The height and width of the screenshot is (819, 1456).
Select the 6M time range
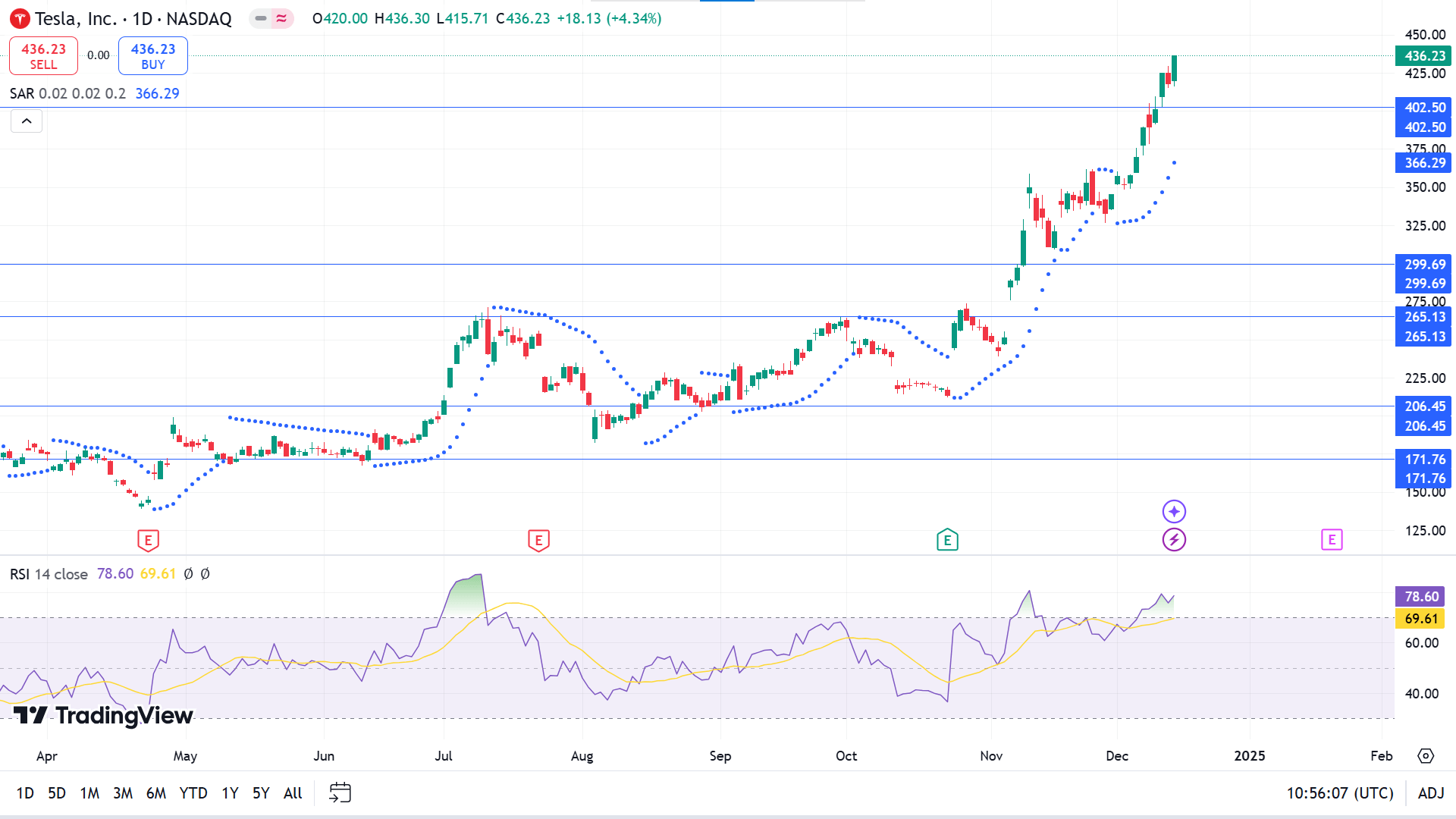click(x=156, y=793)
